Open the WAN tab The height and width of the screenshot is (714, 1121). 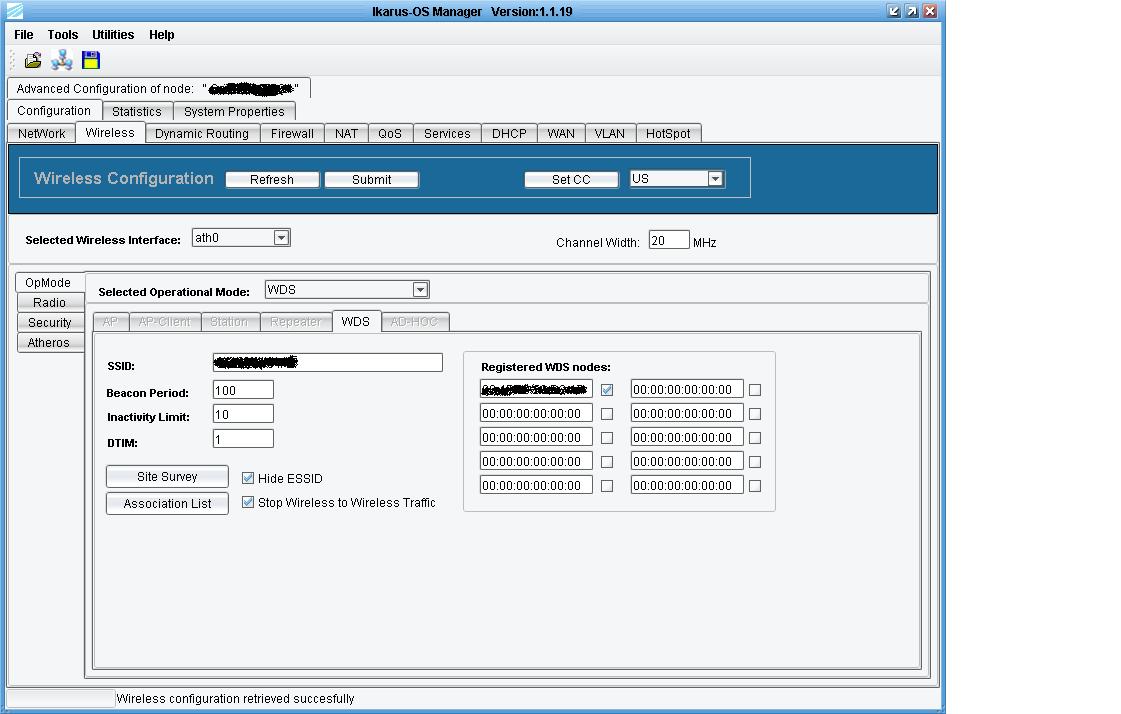[x=561, y=134]
